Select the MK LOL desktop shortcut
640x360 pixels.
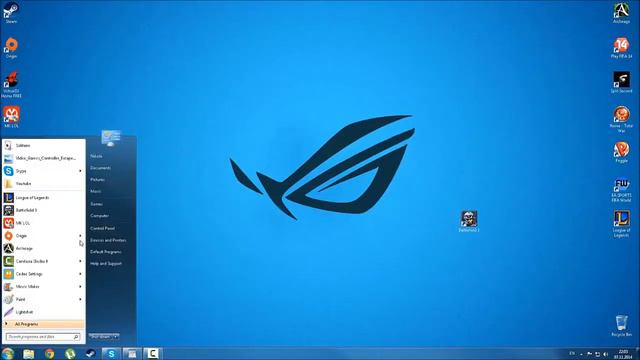click(11, 118)
